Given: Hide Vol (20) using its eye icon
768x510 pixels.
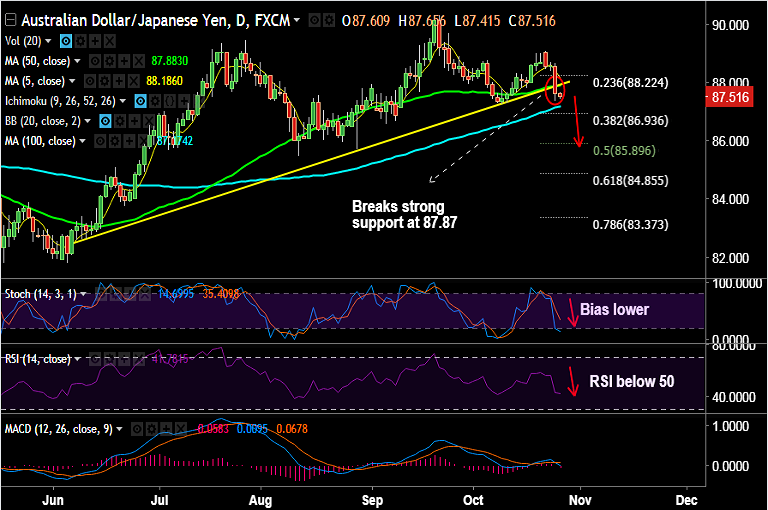Looking at the screenshot, I should tap(66, 41).
